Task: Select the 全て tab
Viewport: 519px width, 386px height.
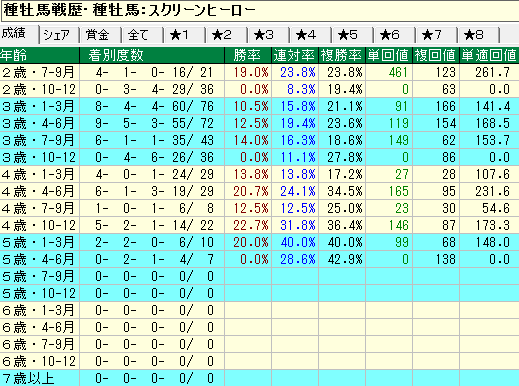Action: [x=142, y=35]
